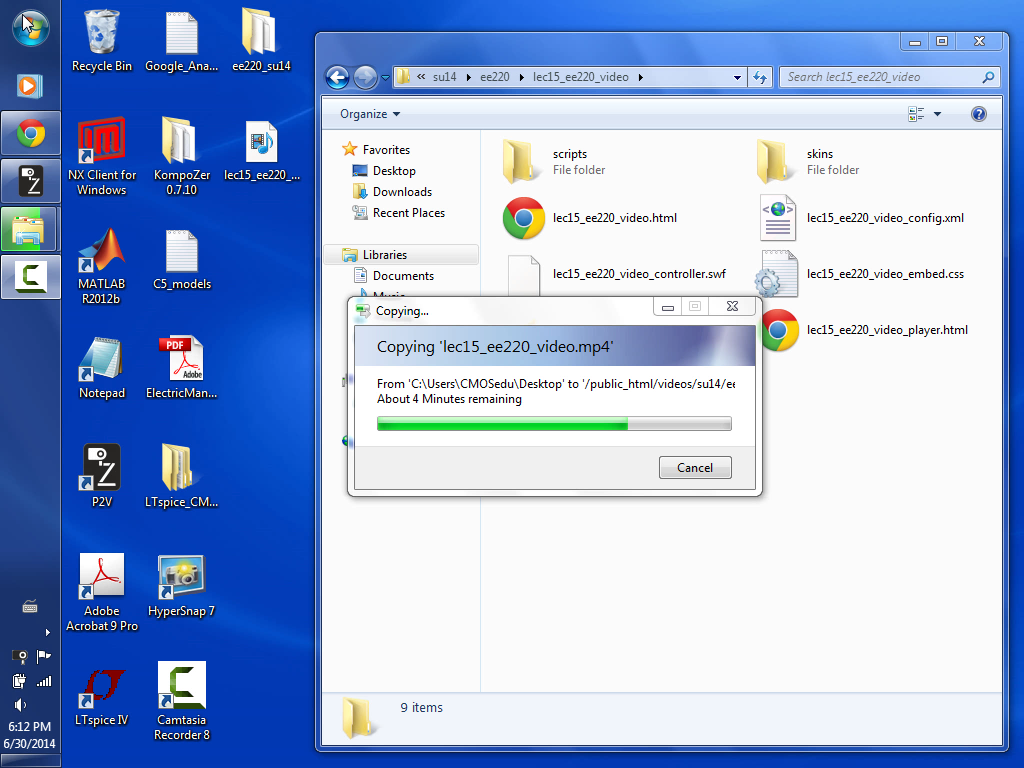Open the ee220_su14 desktop folder

tap(261, 41)
